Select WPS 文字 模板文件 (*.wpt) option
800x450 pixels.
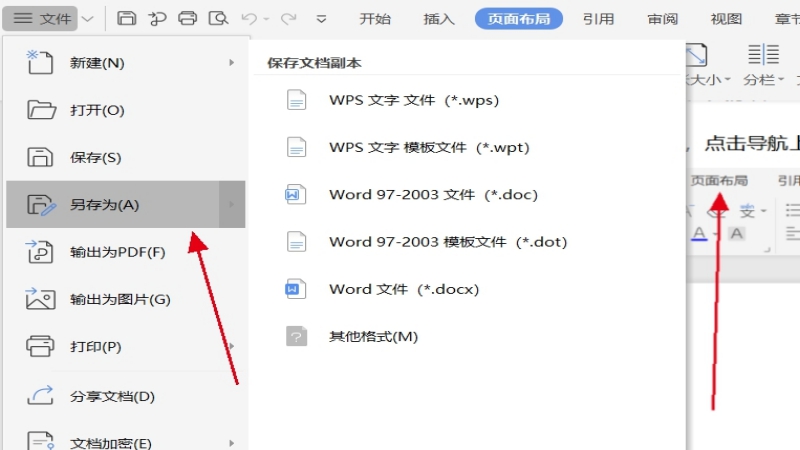click(429, 147)
